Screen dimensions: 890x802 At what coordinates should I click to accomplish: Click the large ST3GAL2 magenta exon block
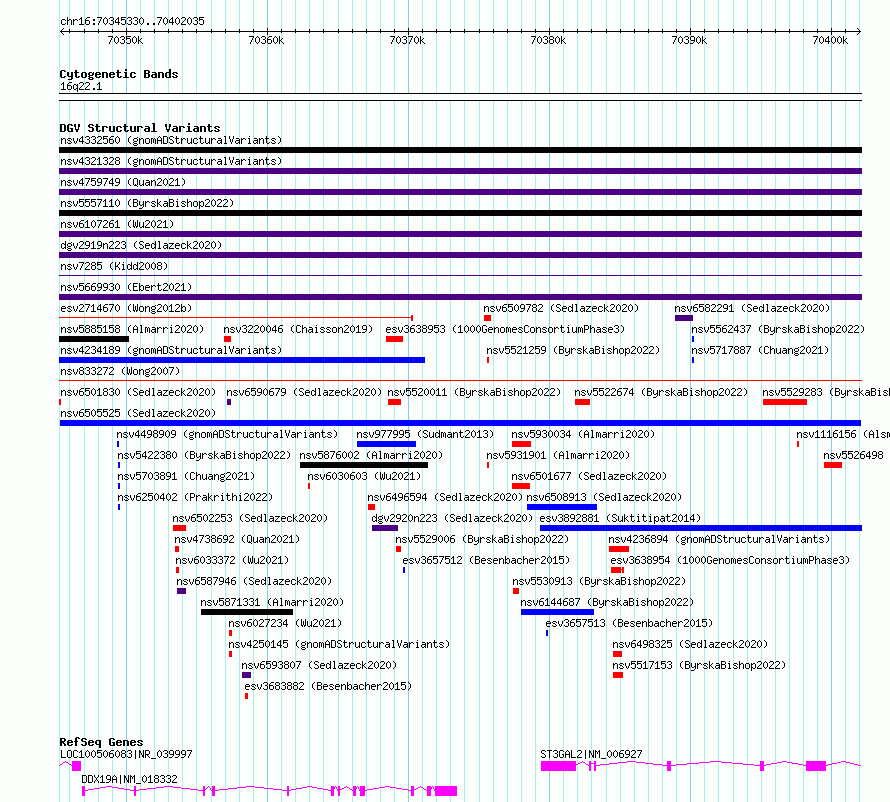559,766
